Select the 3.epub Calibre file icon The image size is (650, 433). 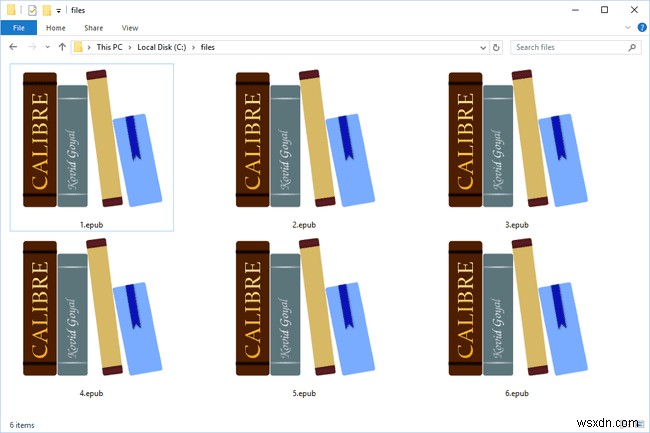518,138
